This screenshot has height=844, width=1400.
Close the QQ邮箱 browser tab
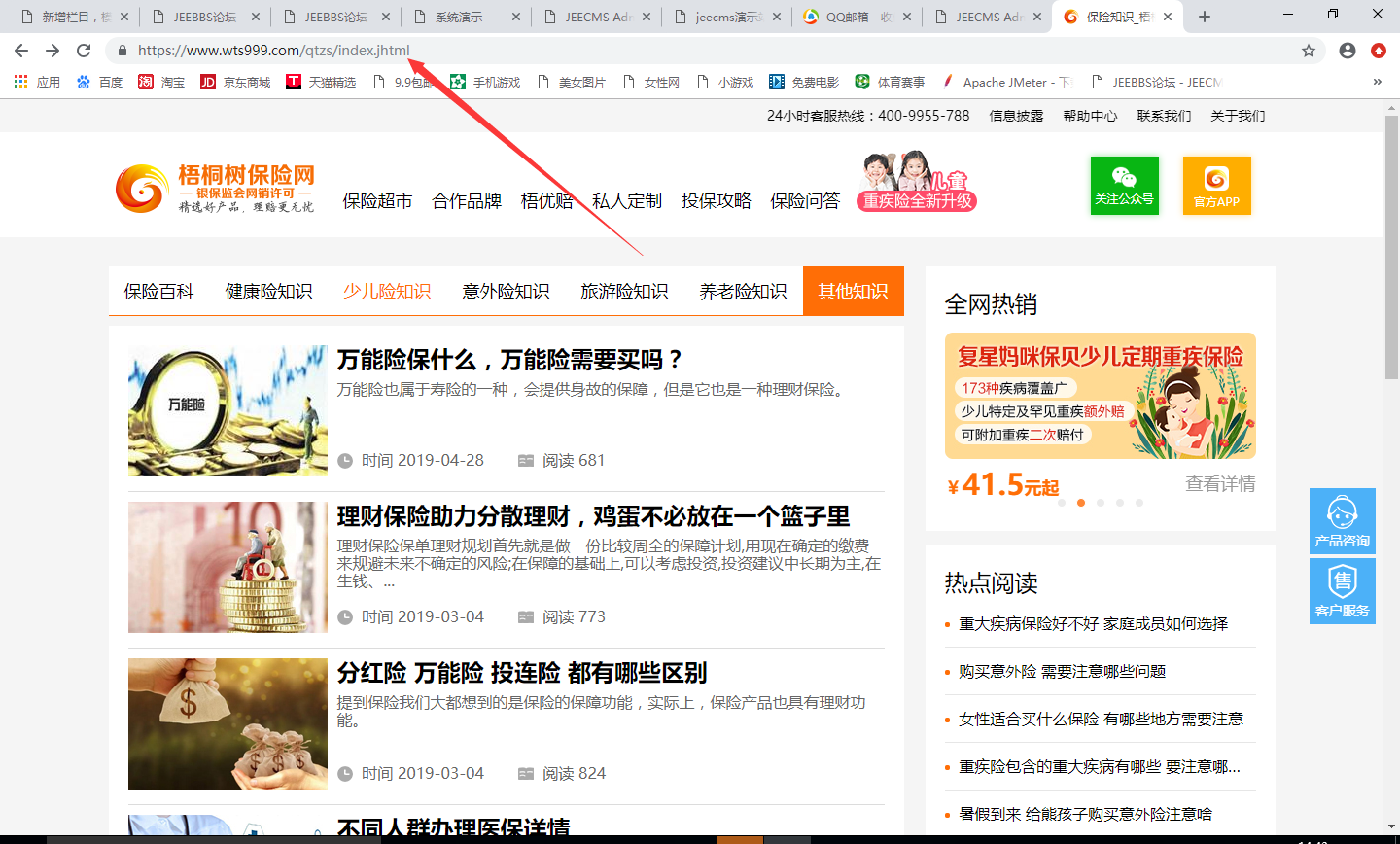(907, 17)
